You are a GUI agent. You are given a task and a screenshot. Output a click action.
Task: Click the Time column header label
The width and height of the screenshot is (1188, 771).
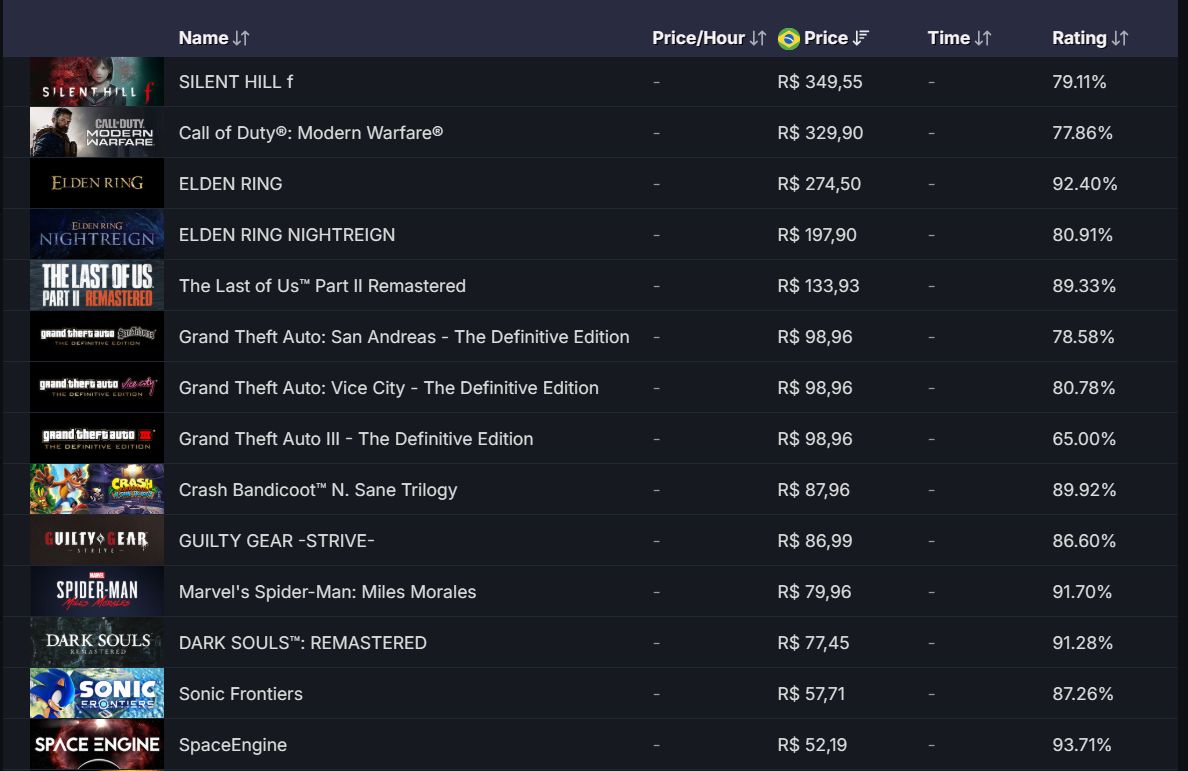(949, 38)
